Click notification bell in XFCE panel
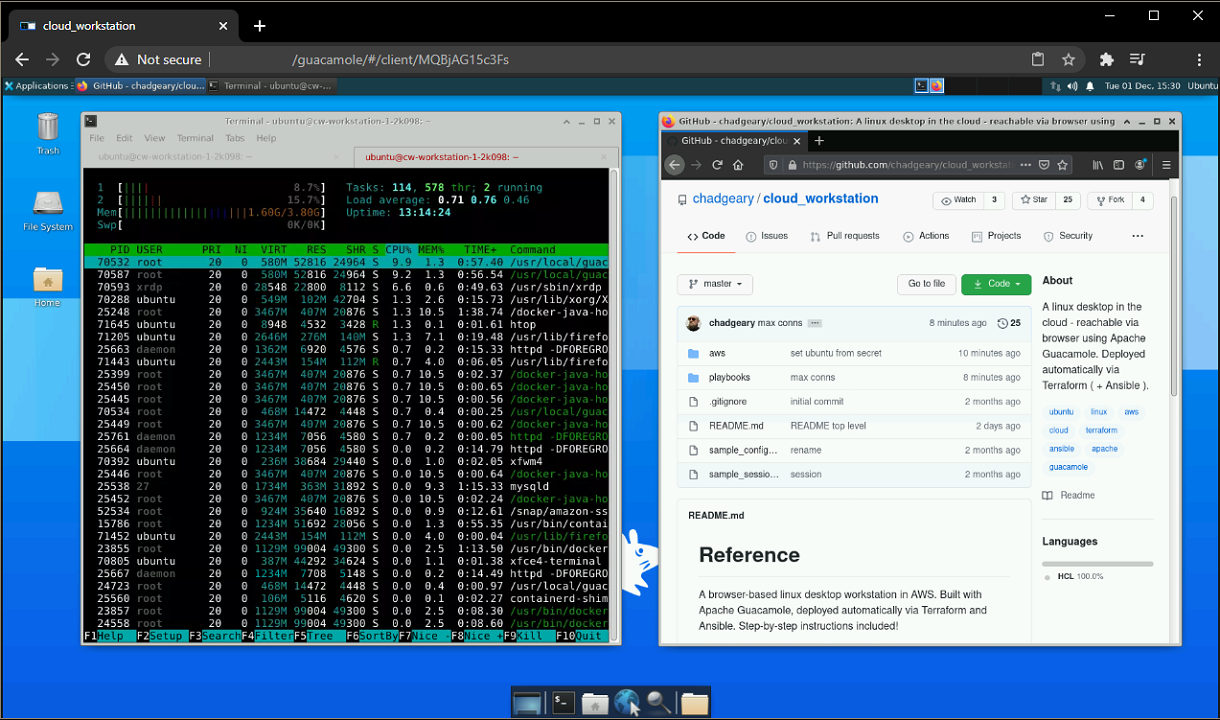Image resolution: width=1220 pixels, height=720 pixels. [x=1089, y=86]
